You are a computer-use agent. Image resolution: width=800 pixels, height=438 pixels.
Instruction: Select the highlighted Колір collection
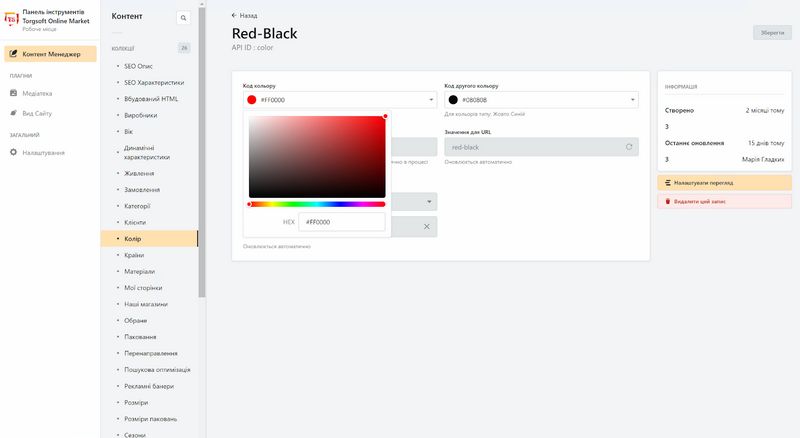[149, 238]
